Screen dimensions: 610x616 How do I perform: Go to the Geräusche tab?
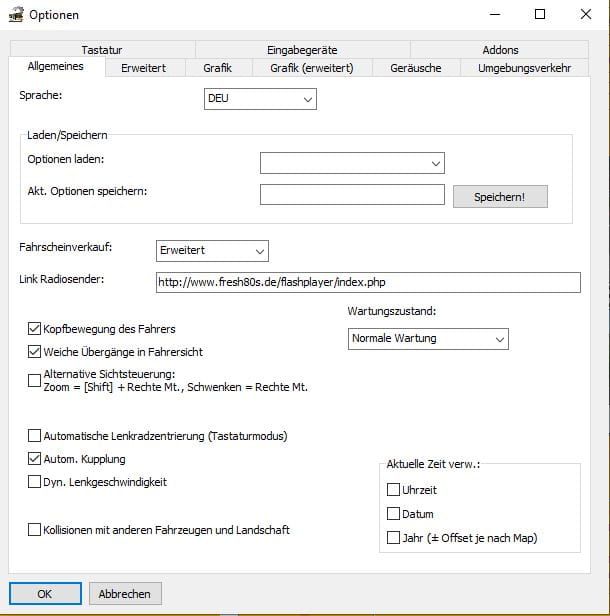pos(416,68)
